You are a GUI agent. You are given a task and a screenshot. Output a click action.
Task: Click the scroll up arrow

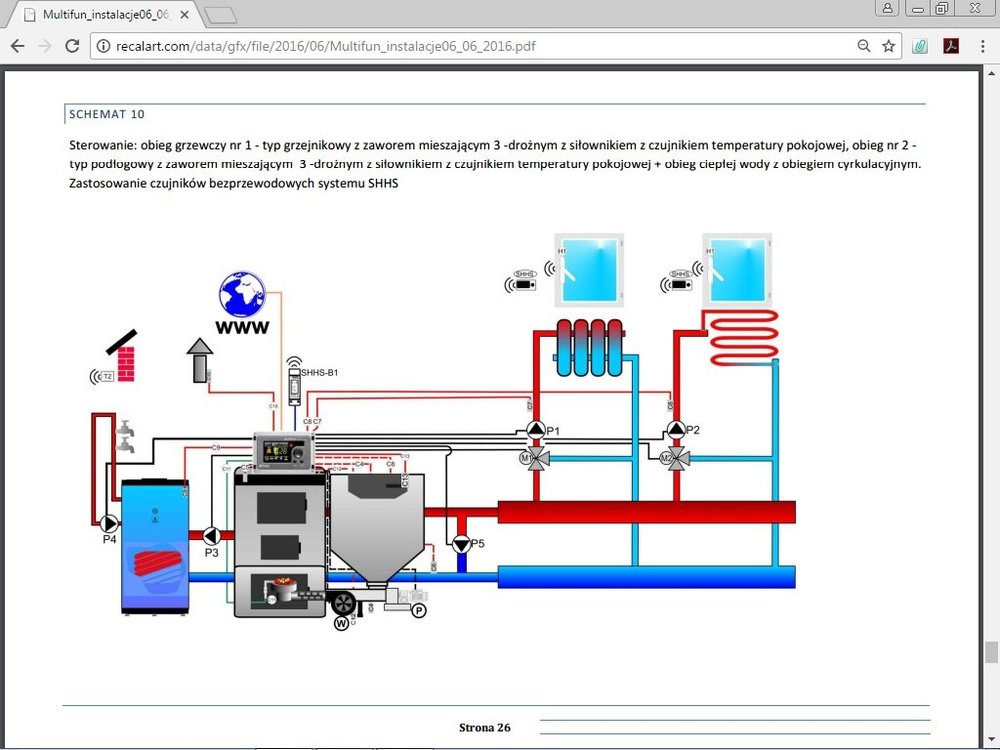point(991,74)
